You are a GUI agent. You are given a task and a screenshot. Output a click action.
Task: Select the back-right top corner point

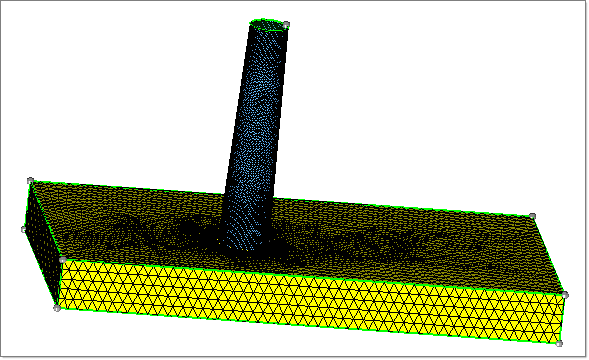pyautogui.click(x=532, y=216)
